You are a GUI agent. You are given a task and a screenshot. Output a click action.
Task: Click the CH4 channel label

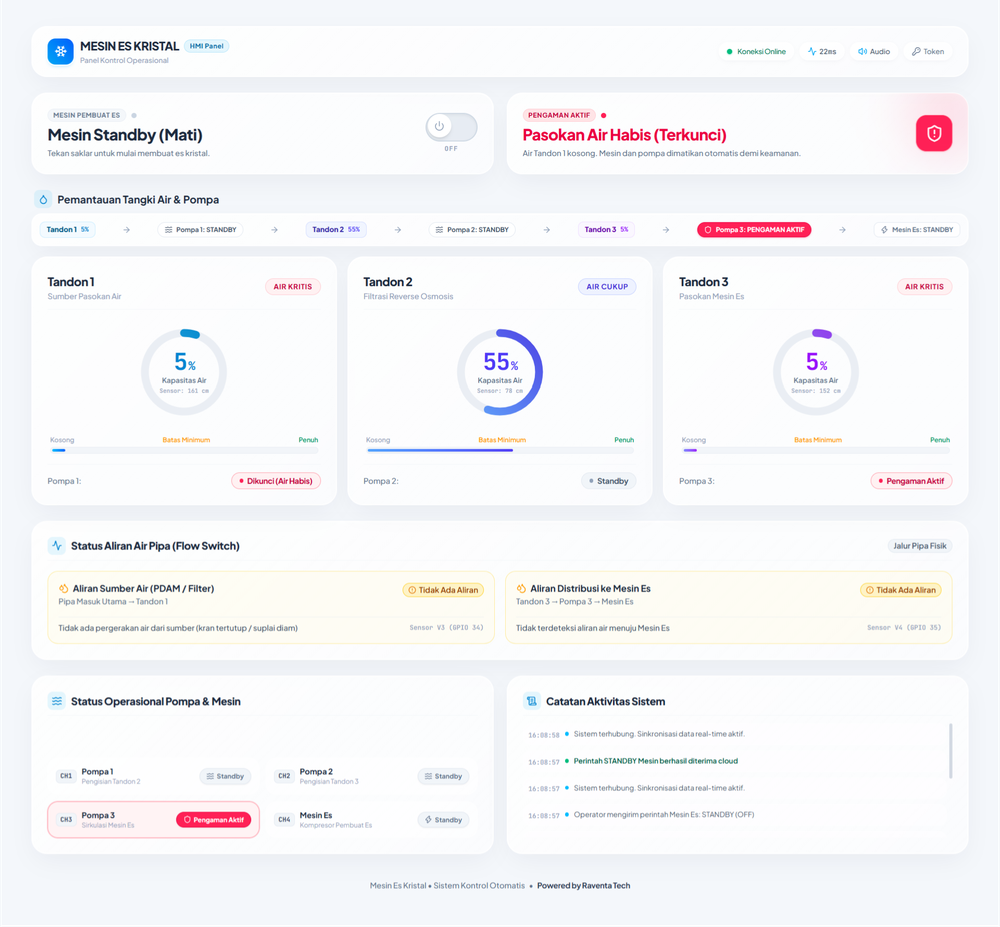pos(284,820)
